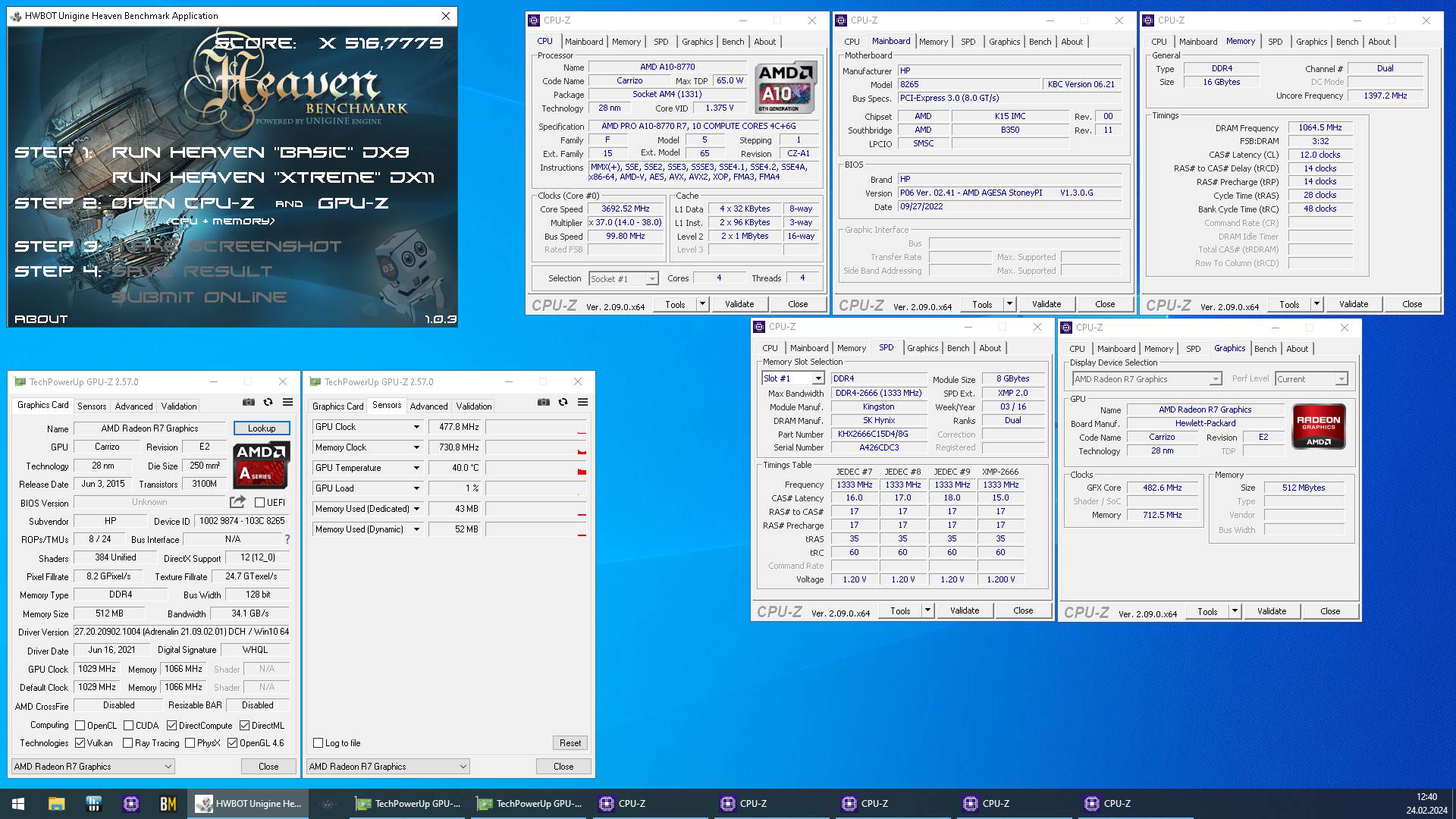Open File Explorer from taskbar
Viewport: 1456px width, 819px height.
pos(56,804)
